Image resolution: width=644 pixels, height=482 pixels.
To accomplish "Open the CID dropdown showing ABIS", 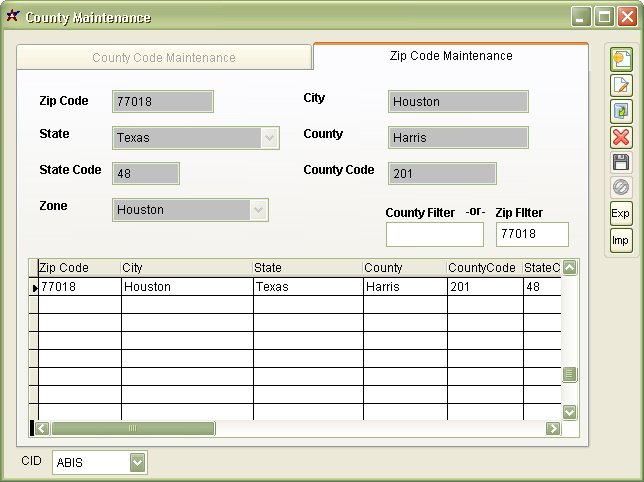I will (x=138, y=462).
